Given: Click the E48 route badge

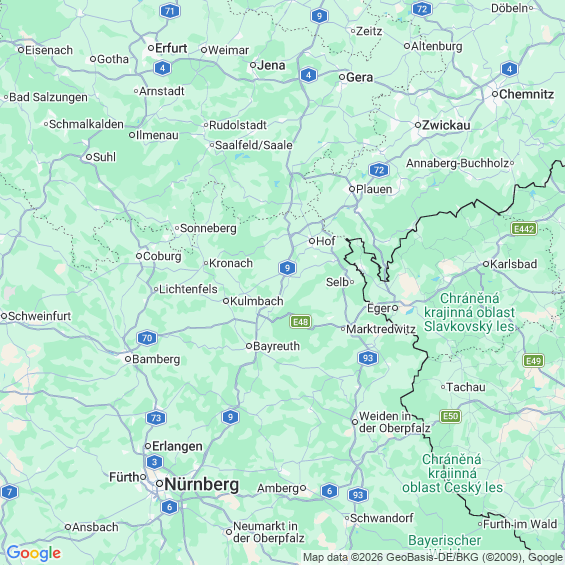Looking at the screenshot, I should pyautogui.click(x=301, y=321).
